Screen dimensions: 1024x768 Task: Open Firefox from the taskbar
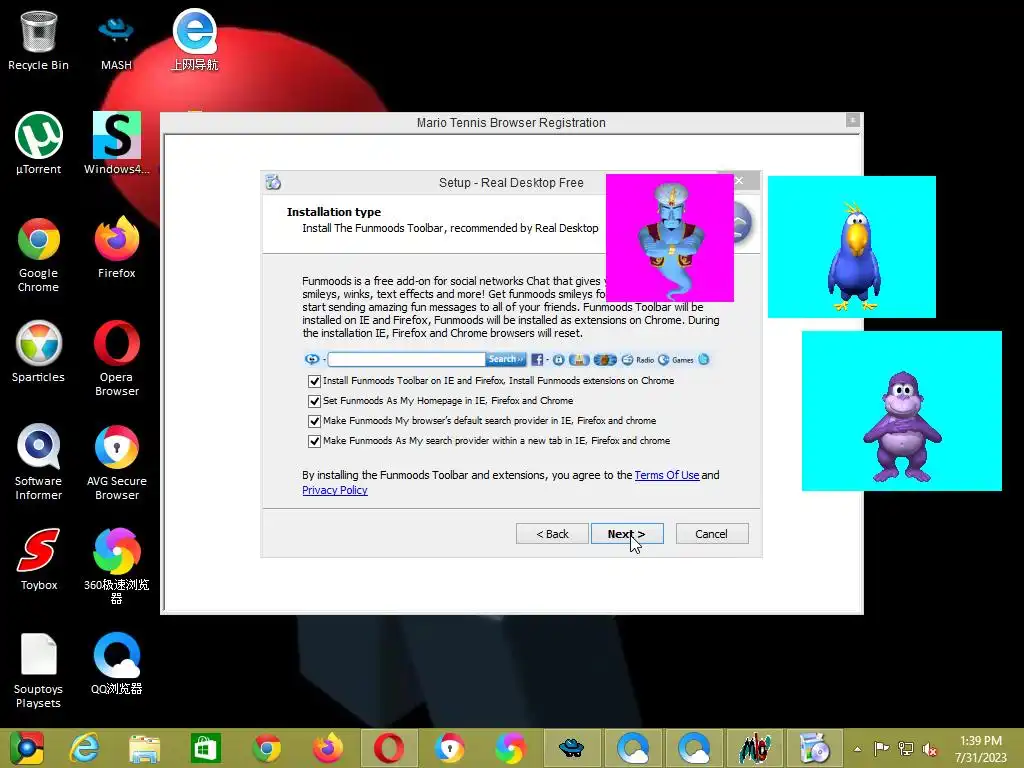click(x=327, y=748)
